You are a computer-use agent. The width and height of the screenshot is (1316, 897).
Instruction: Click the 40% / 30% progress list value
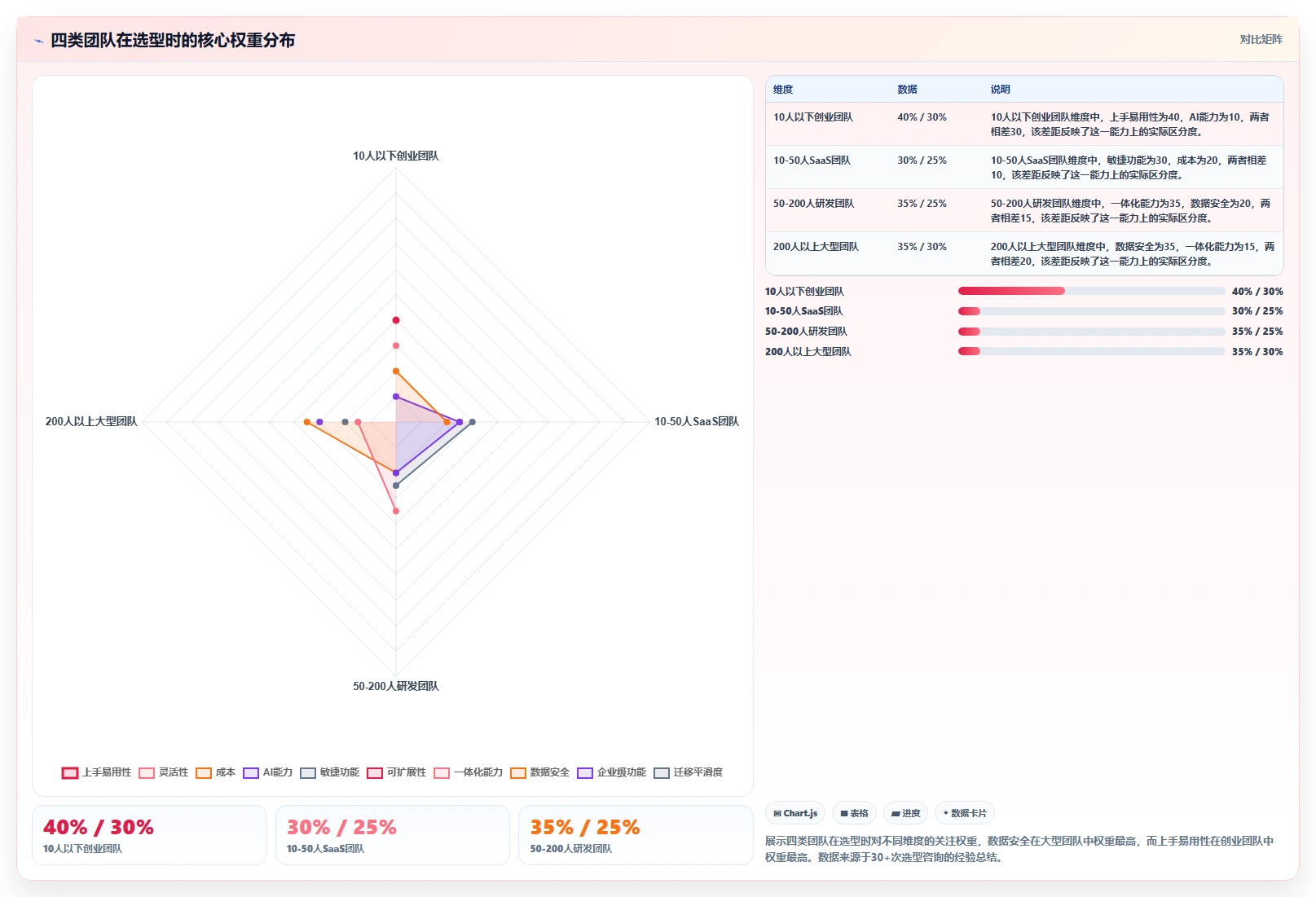pos(1257,292)
